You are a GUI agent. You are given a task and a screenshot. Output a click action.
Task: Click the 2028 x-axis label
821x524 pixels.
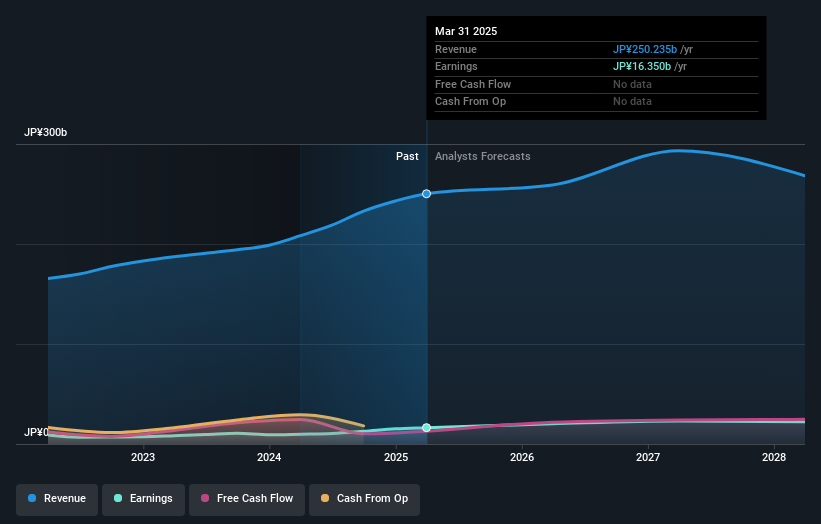pyautogui.click(x=774, y=458)
